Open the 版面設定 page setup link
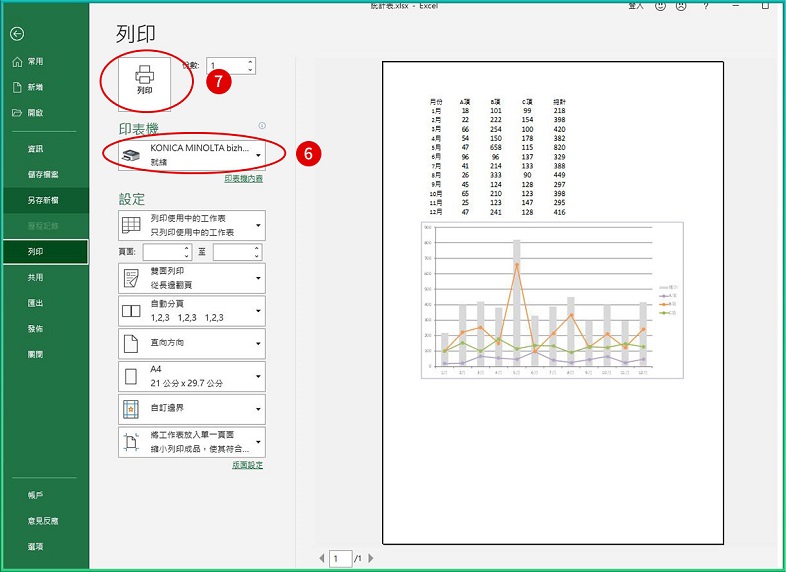 click(247, 465)
